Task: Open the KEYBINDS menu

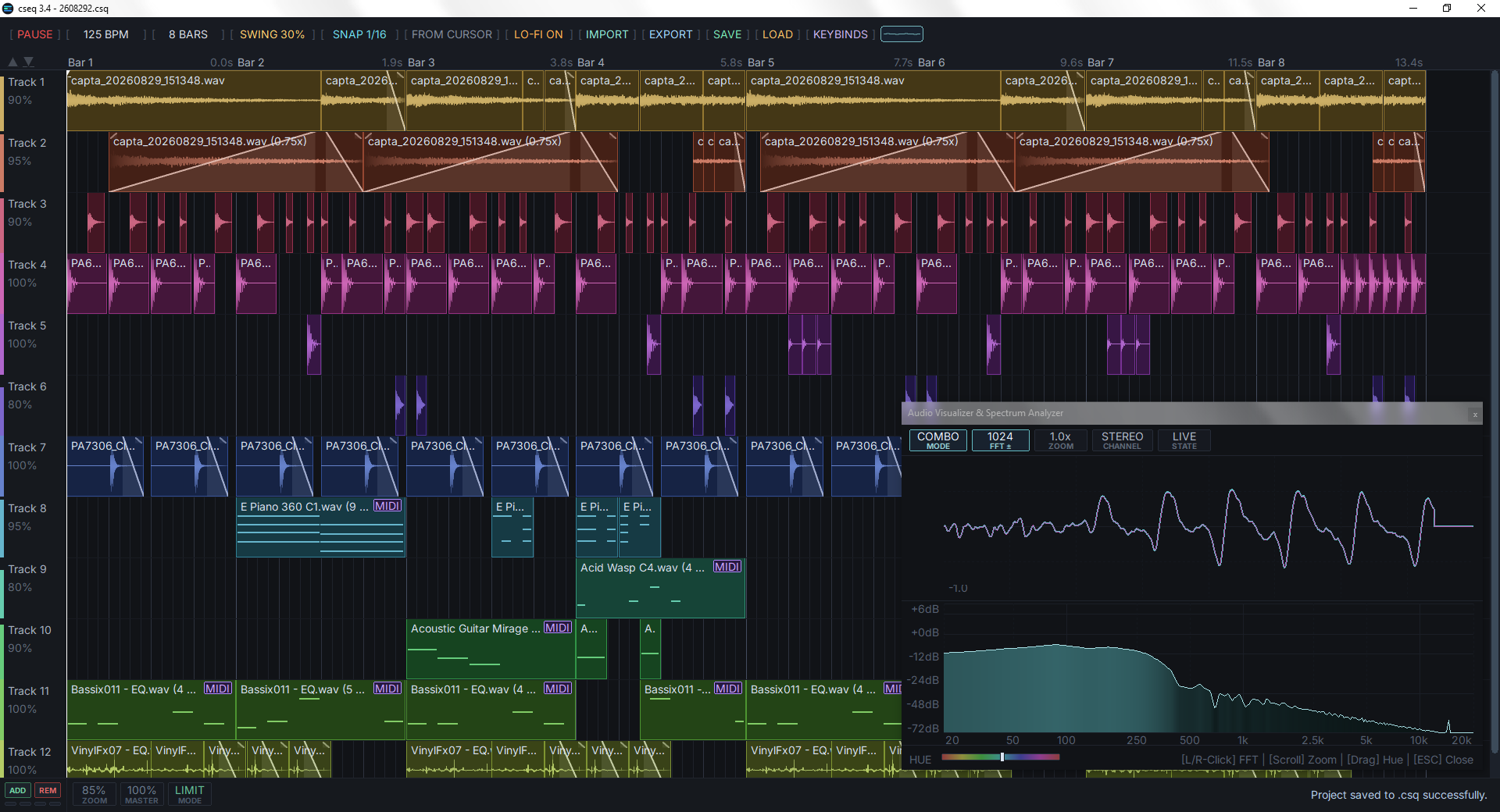Action: click(x=840, y=34)
